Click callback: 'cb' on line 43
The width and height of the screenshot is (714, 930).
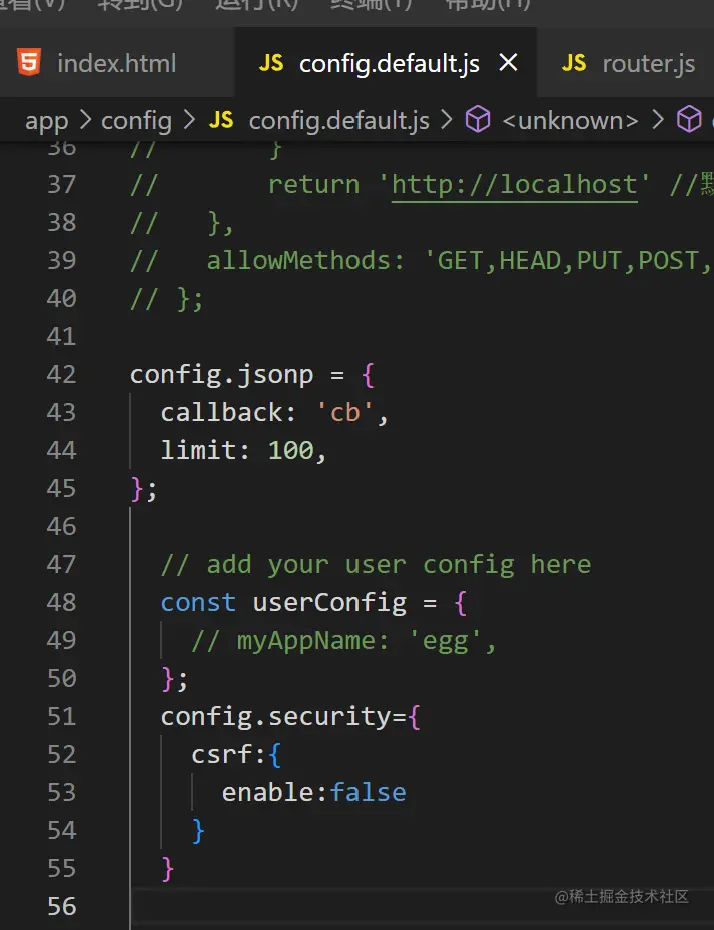[x=267, y=413]
